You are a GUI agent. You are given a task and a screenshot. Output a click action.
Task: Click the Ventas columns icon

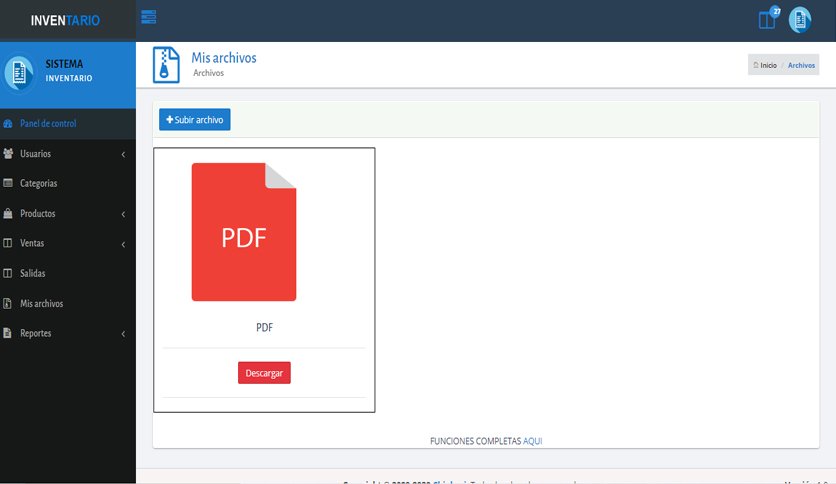pos(8,243)
